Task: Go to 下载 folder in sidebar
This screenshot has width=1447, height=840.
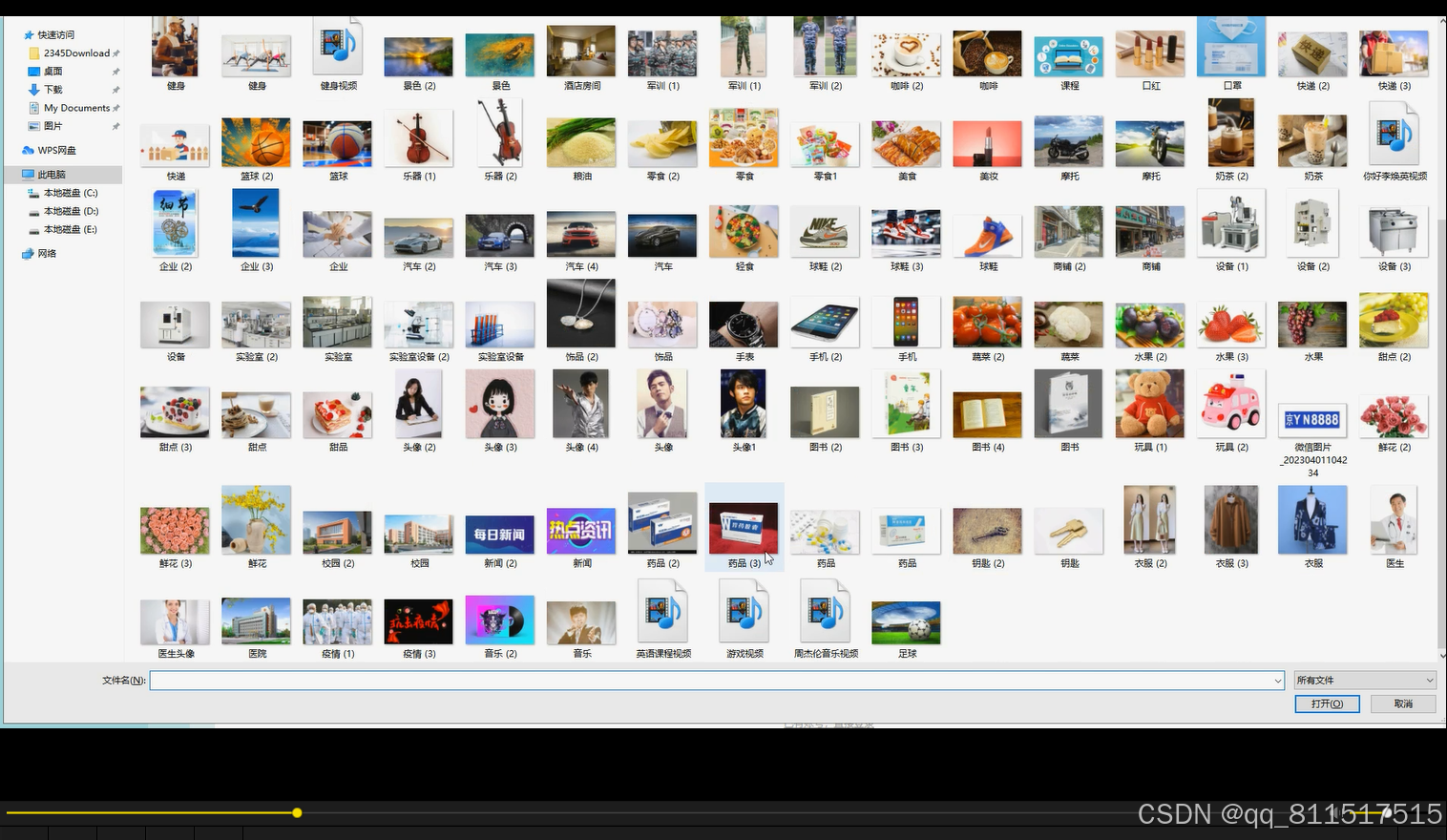Action: (x=52, y=90)
